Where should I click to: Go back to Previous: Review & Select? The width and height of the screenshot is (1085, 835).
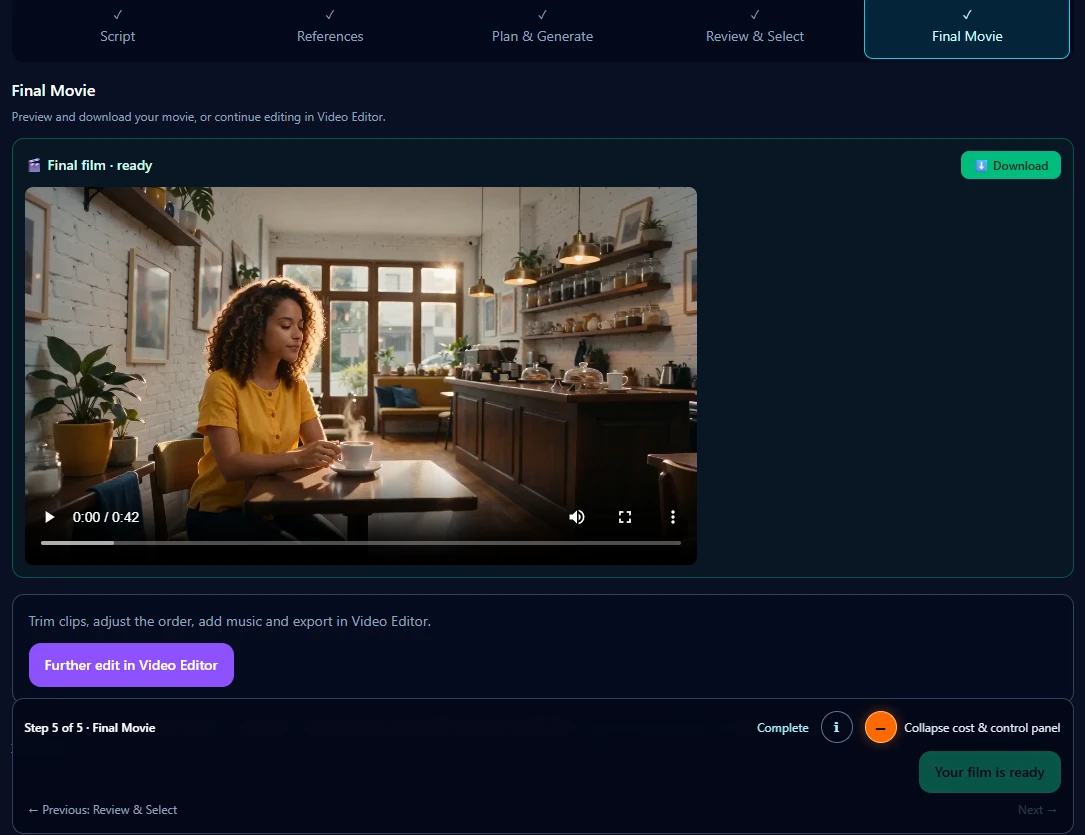coord(102,809)
